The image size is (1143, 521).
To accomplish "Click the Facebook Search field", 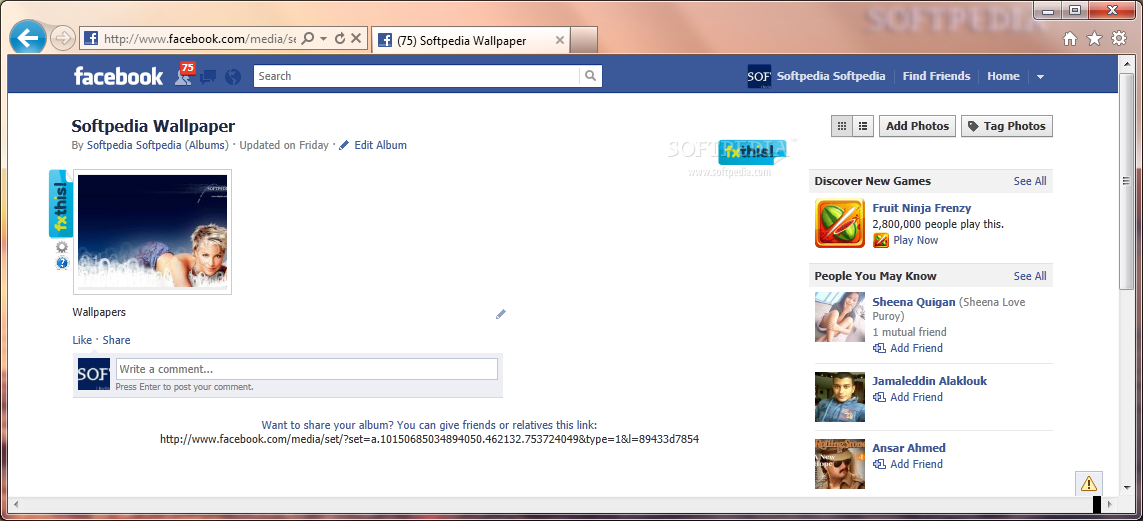I will pos(416,76).
